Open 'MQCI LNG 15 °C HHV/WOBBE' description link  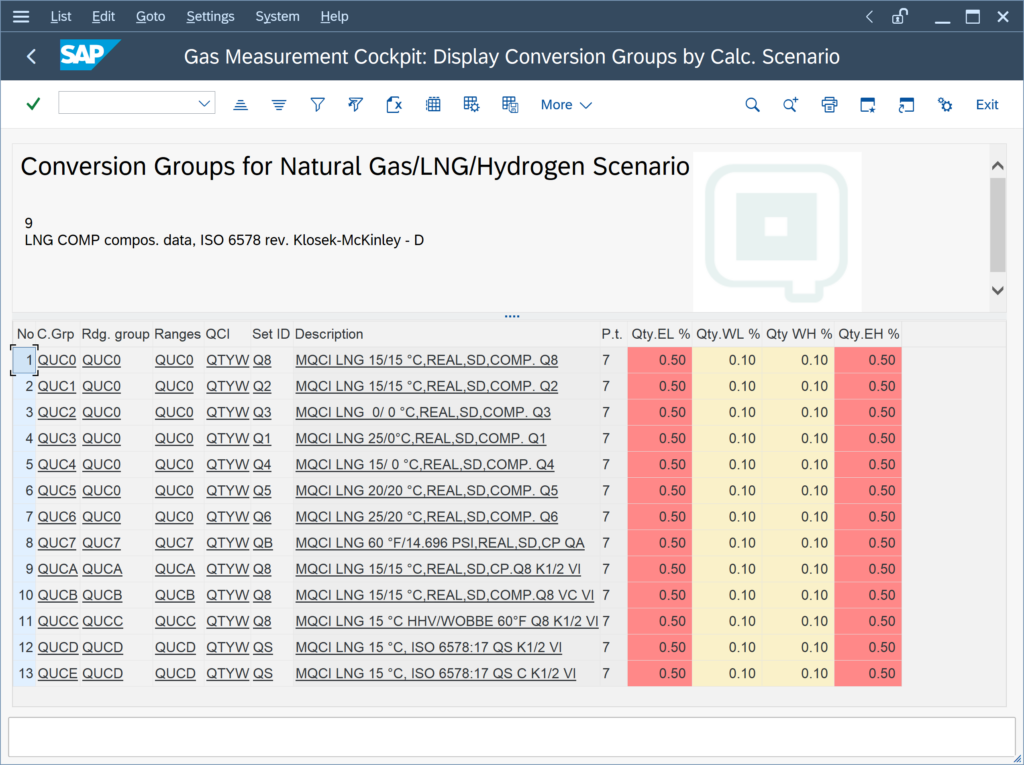tap(447, 621)
